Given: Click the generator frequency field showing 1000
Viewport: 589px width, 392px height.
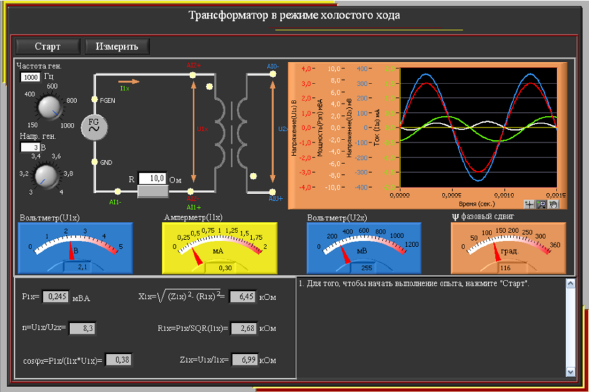Looking at the screenshot, I should pos(30,77).
